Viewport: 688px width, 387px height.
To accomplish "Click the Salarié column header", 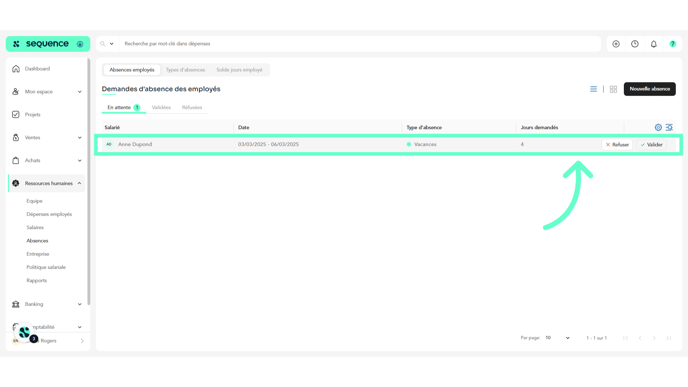I will pyautogui.click(x=112, y=127).
